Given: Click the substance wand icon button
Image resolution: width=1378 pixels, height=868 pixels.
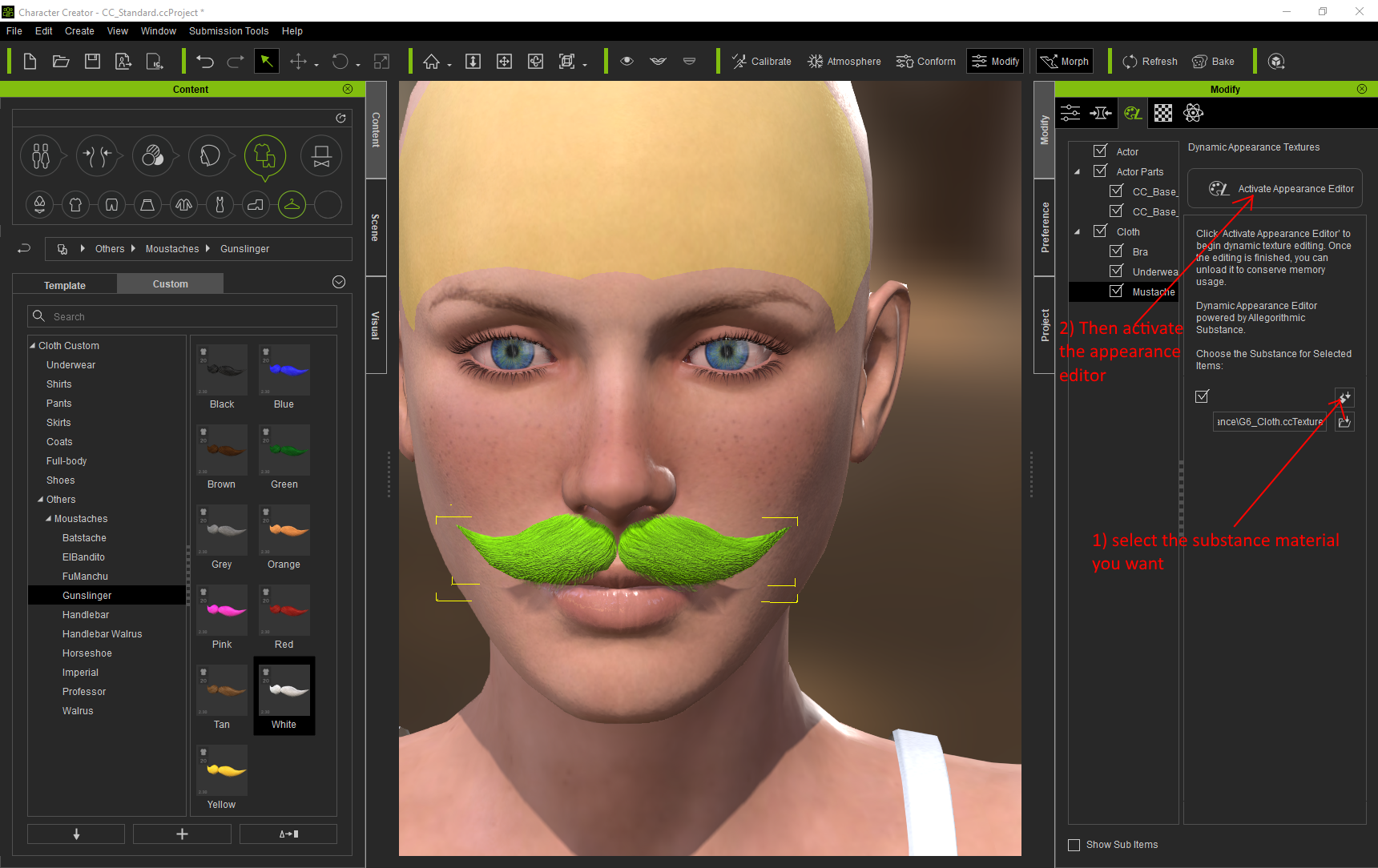Looking at the screenshot, I should click(x=1344, y=397).
